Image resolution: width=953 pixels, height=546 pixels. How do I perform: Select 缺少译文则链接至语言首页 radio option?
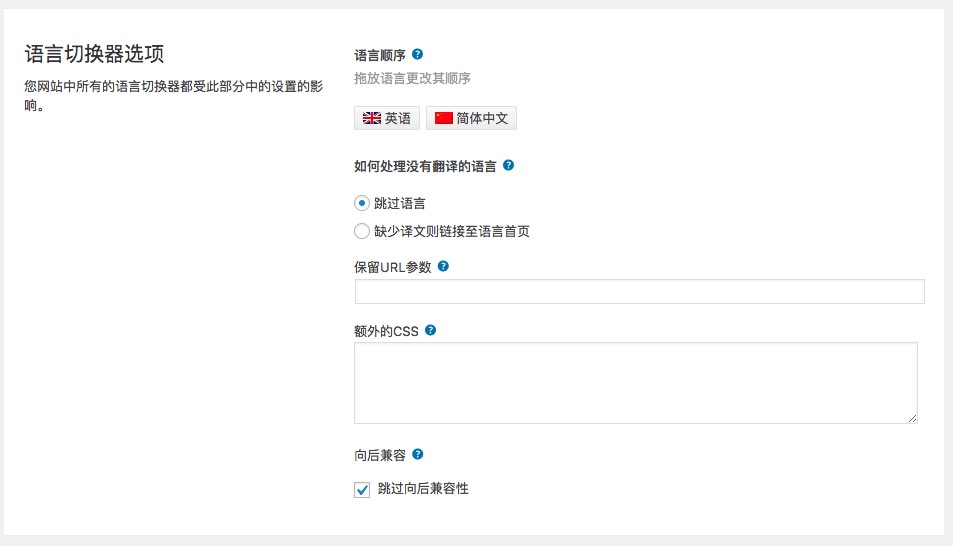pos(362,231)
